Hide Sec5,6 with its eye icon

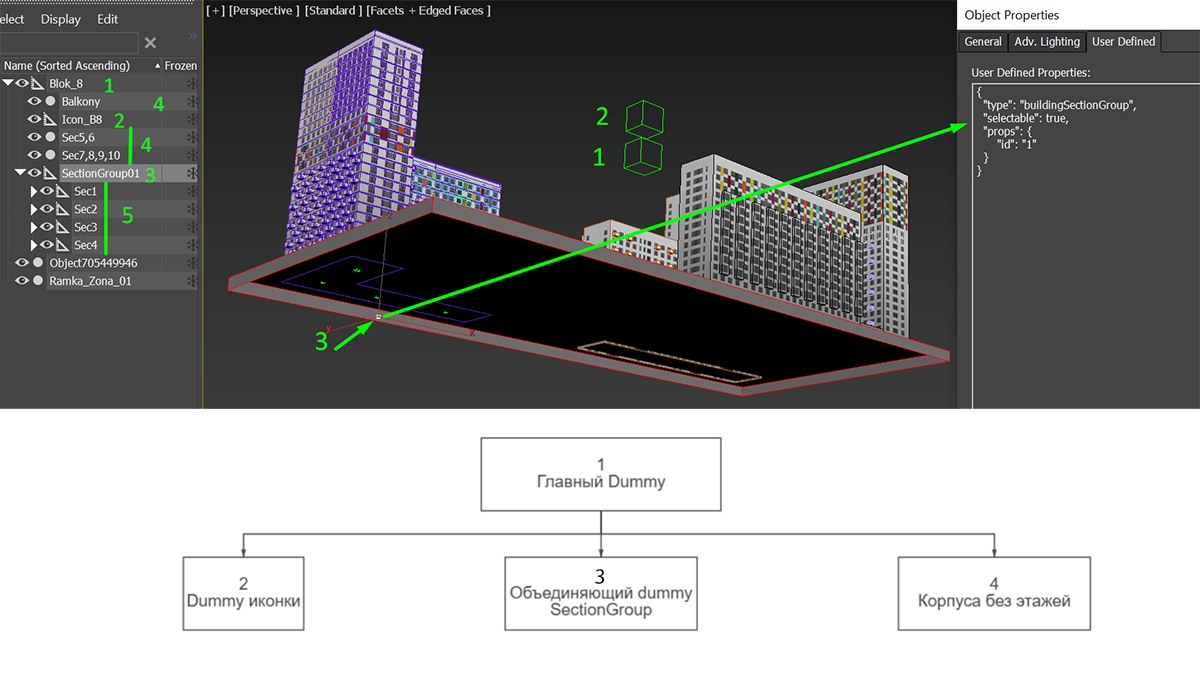34,137
